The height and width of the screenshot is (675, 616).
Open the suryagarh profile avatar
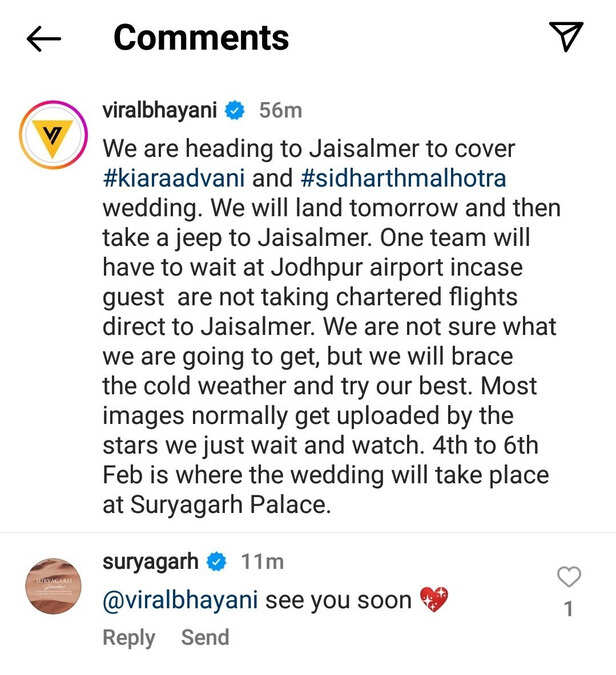coord(53,585)
